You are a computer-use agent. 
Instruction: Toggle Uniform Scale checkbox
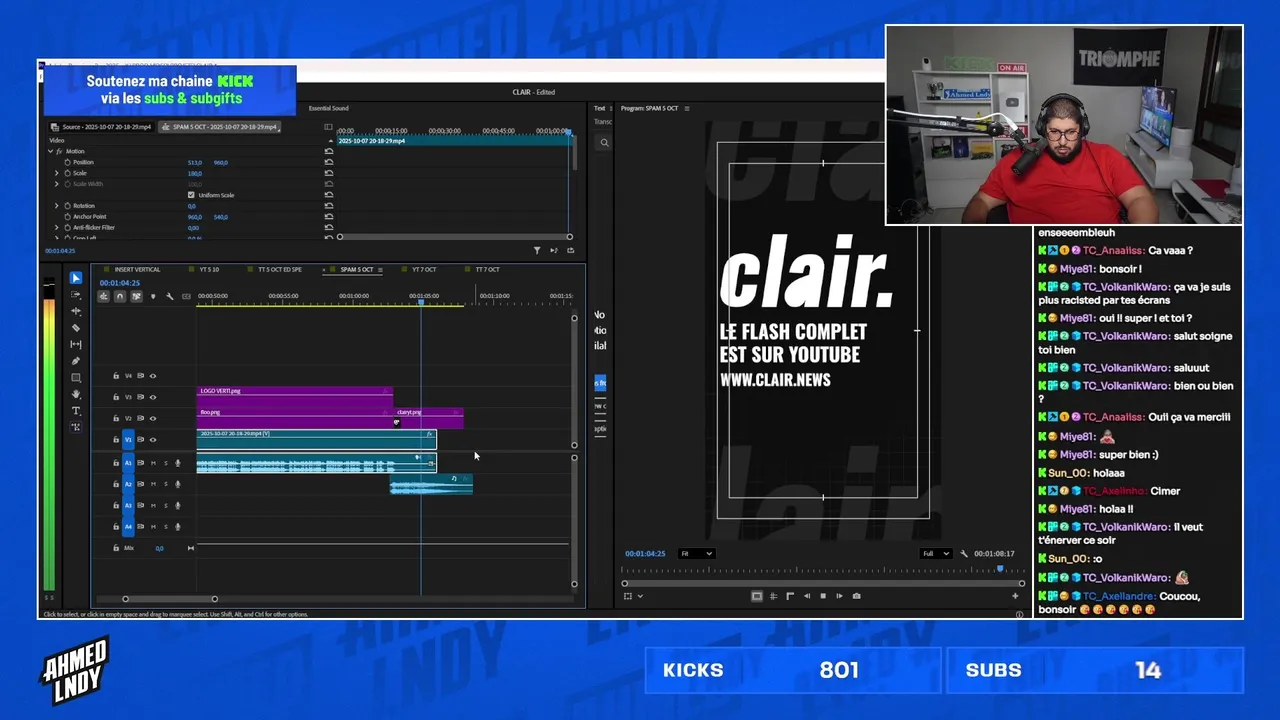coord(191,195)
